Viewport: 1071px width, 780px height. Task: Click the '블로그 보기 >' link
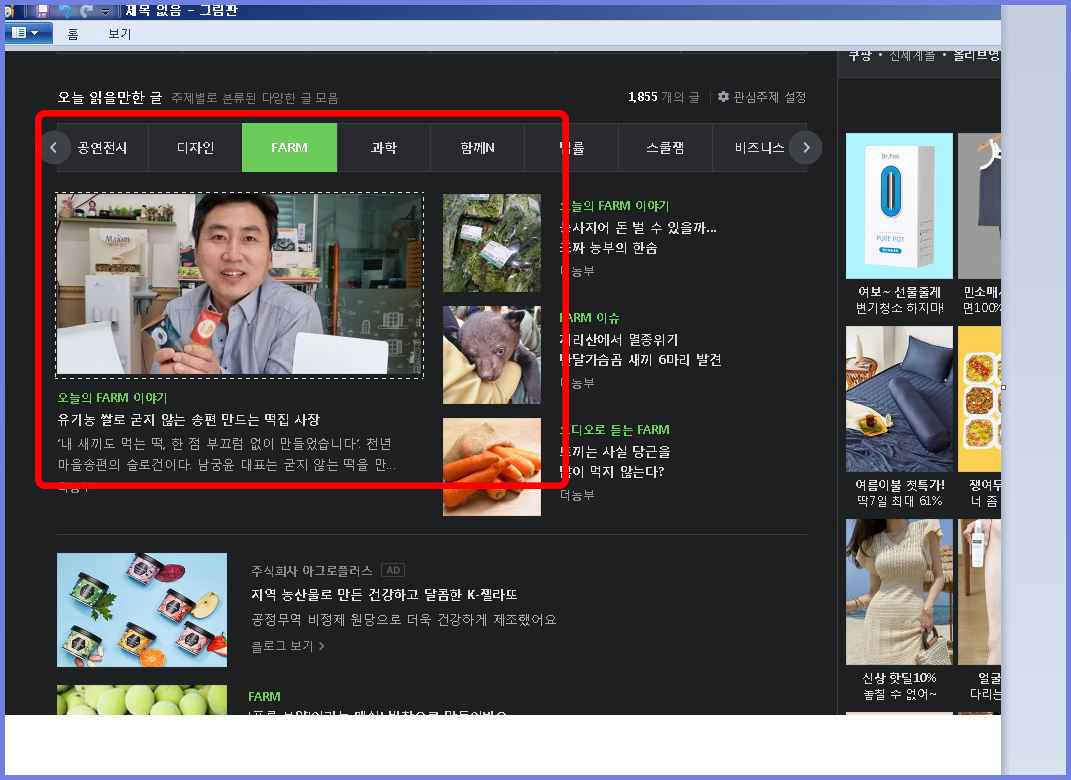click(288, 645)
